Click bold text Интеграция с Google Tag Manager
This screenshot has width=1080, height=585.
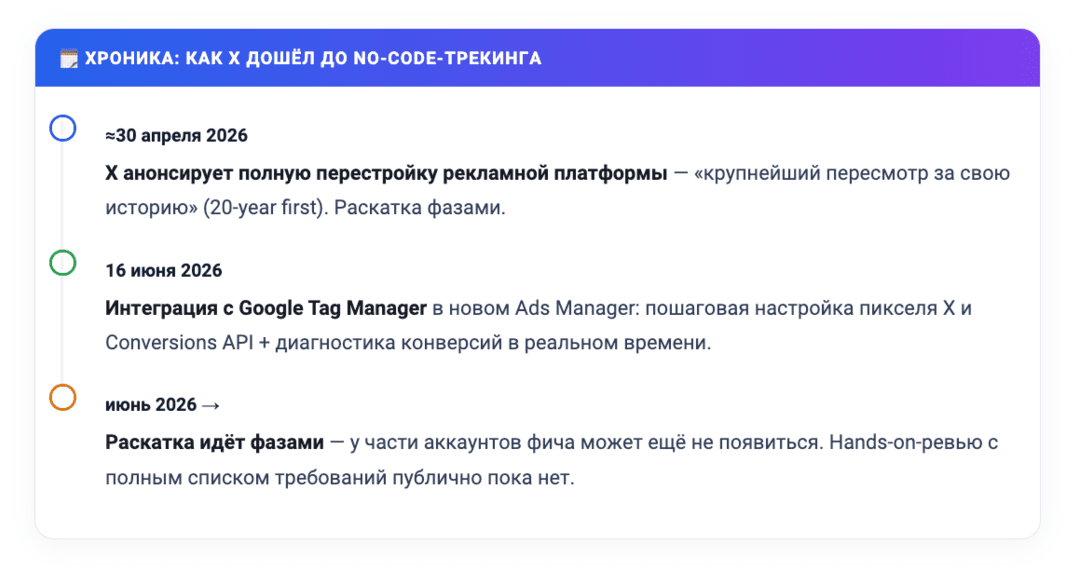point(266,308)
